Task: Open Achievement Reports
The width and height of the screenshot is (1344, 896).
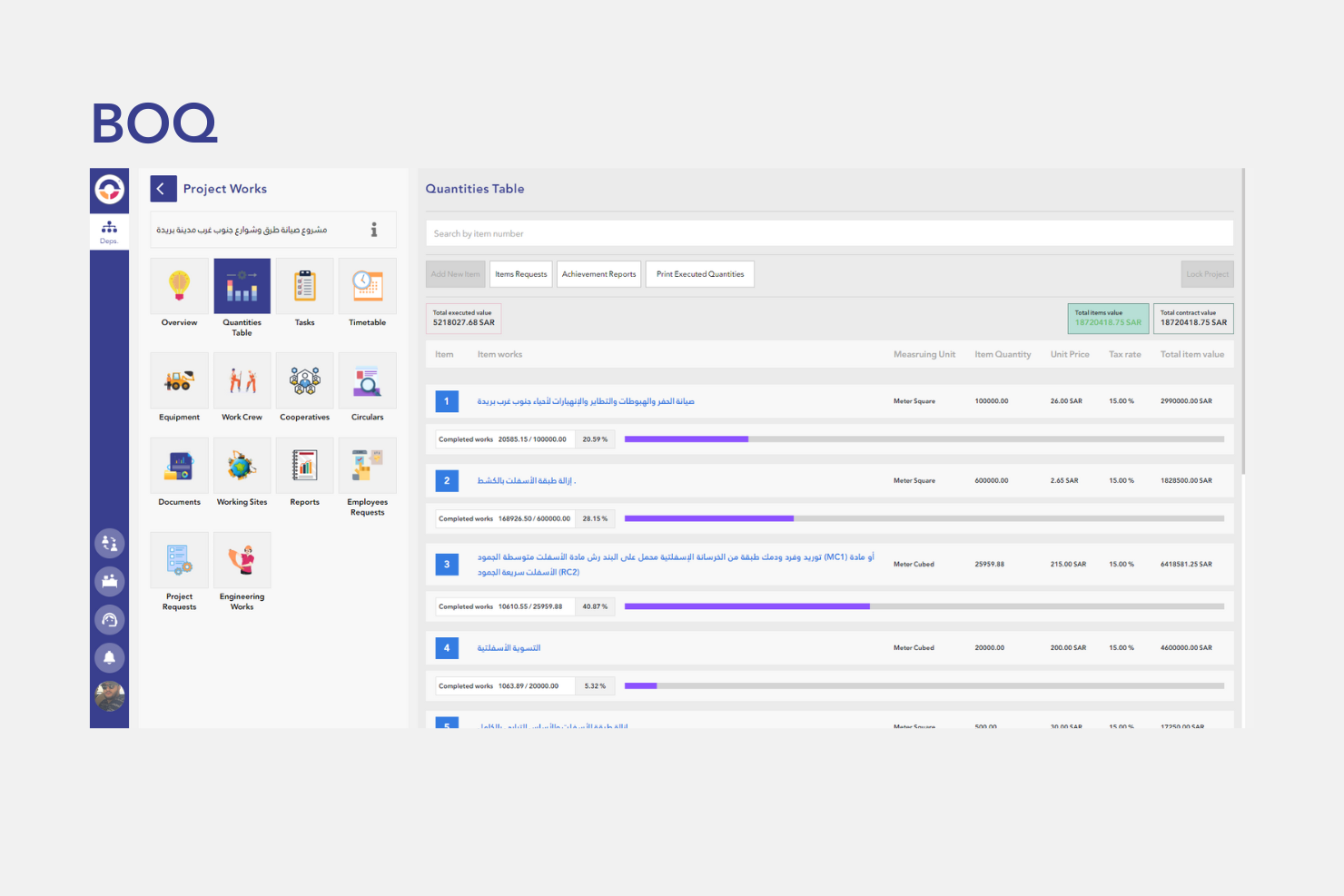Action: pyautogui.click(x=599, y=274)
